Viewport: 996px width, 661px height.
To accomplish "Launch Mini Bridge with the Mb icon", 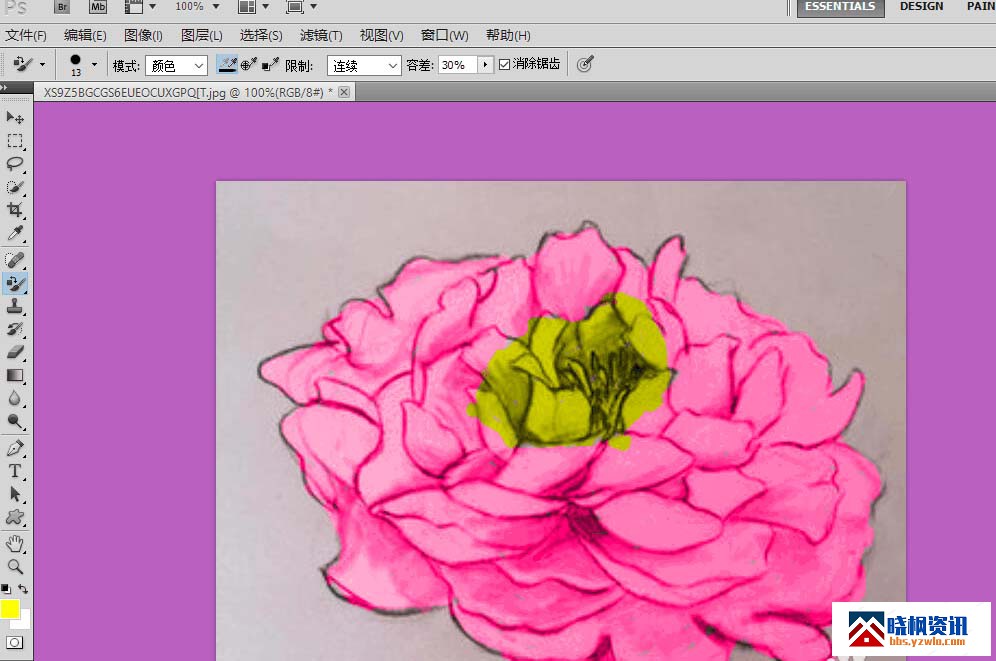I will pyautogui.click(x=98, y=7).
